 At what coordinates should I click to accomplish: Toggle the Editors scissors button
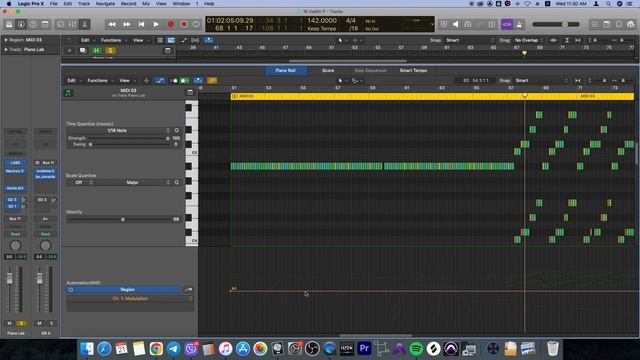[84, 24]
